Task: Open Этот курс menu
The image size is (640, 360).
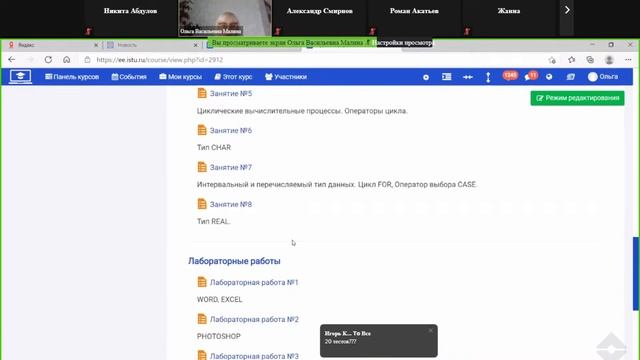Action: (x=233, y=77)
